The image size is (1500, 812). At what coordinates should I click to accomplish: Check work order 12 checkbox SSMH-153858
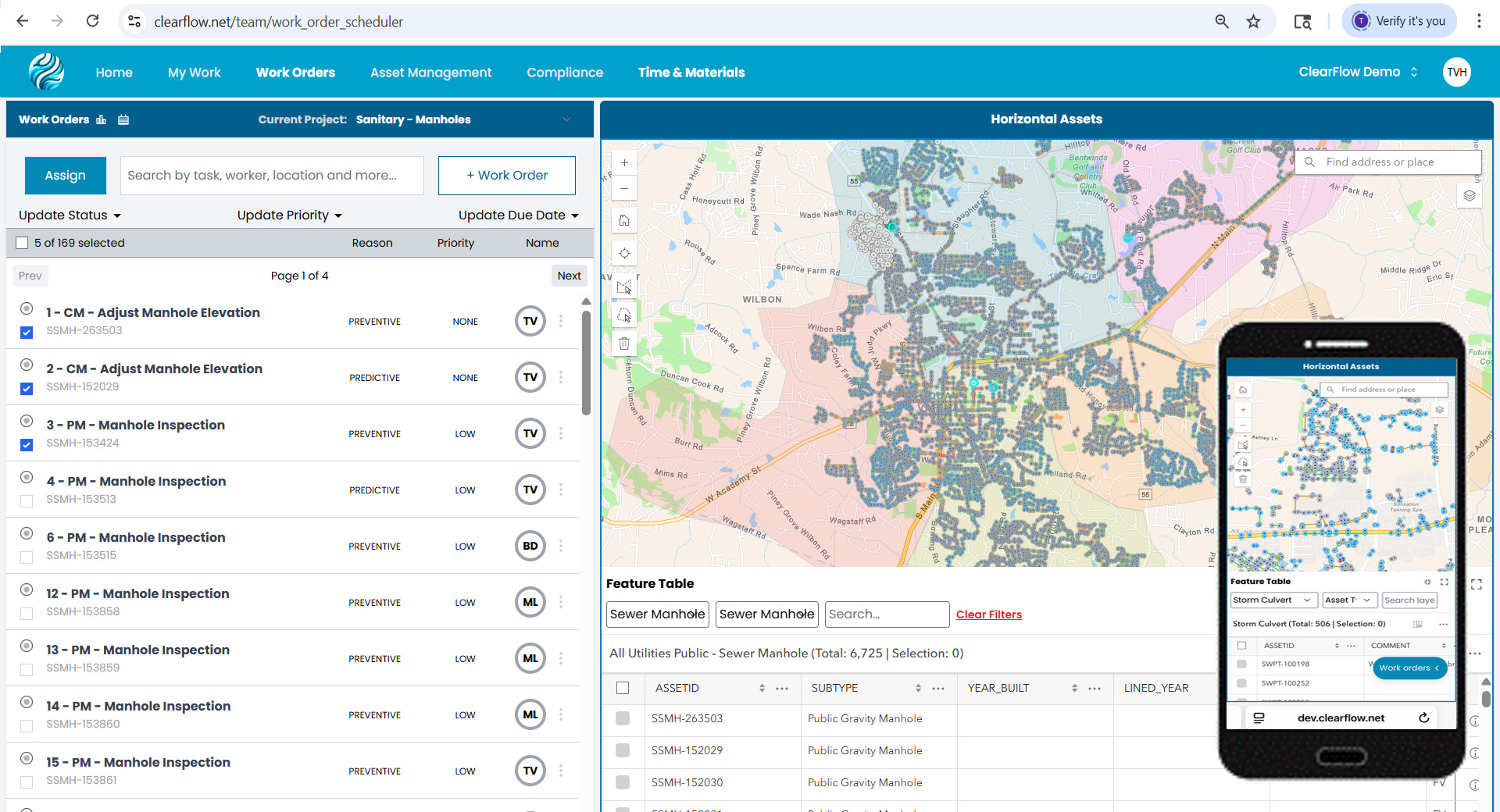point(27,614)
